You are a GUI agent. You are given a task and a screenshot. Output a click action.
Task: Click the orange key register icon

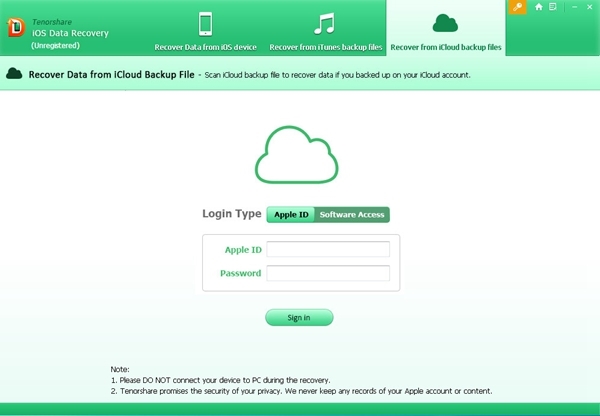(518, 8)
